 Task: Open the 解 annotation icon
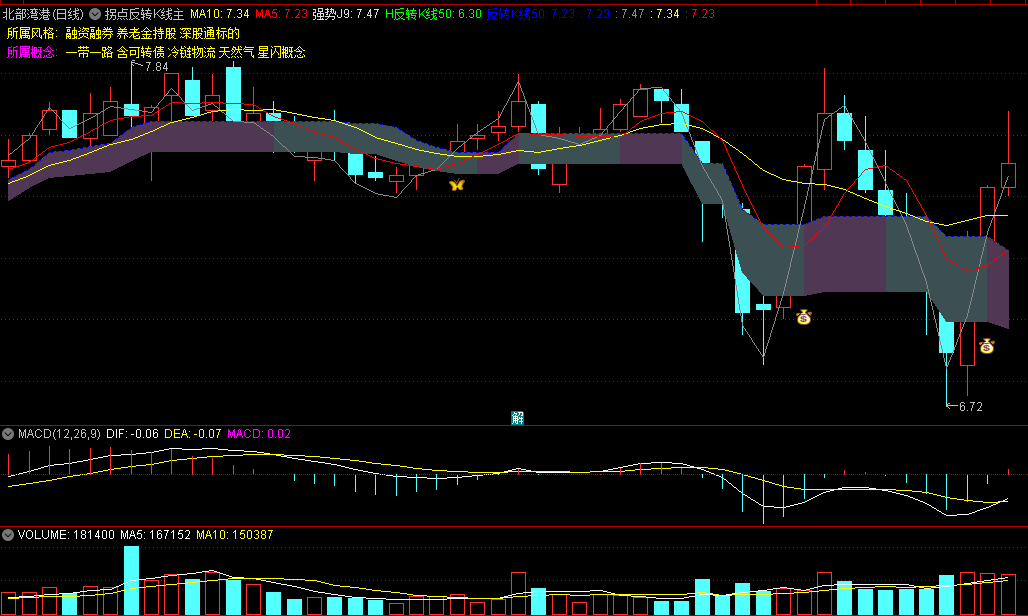coord(517,417)
